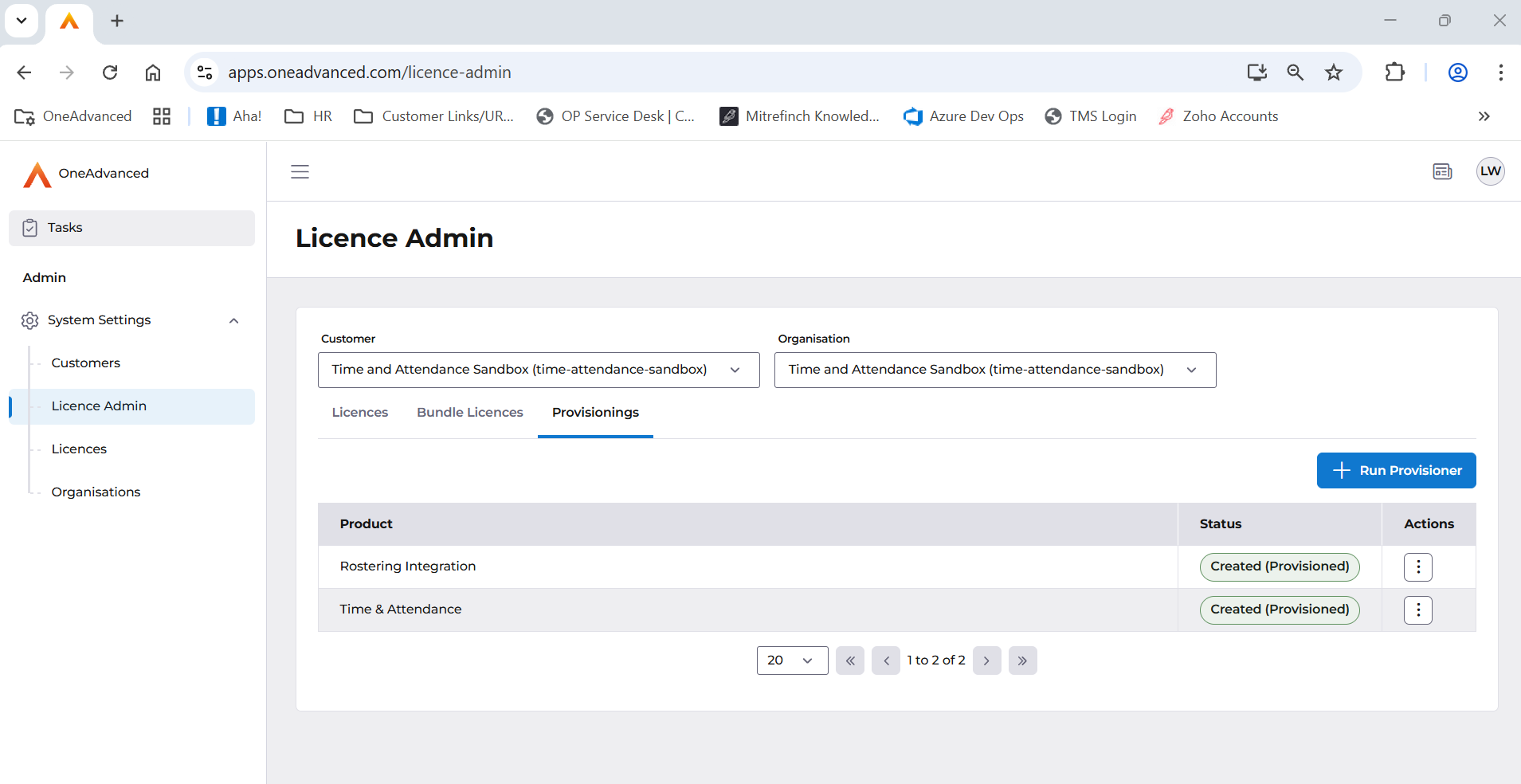
Task: Open the apps grid bookmark icon
Action: (x=162, y=116)
